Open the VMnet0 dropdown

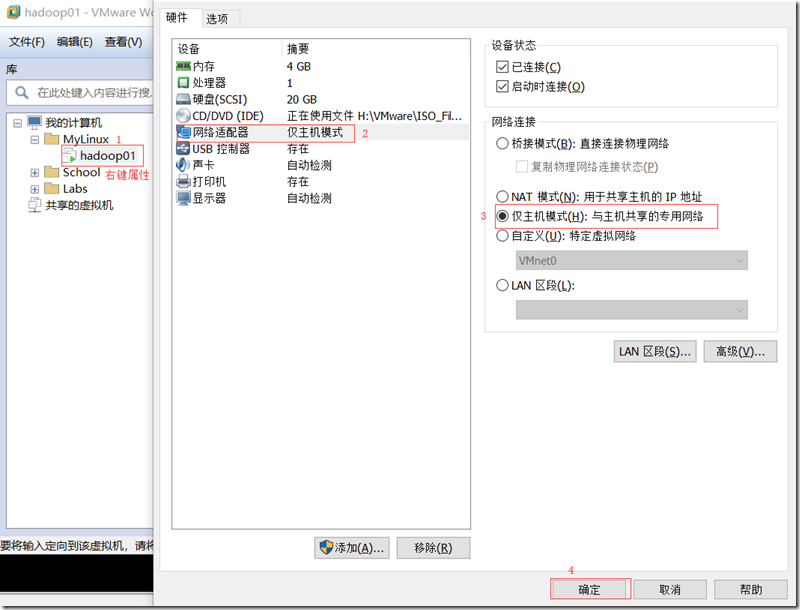click(632, 260)
